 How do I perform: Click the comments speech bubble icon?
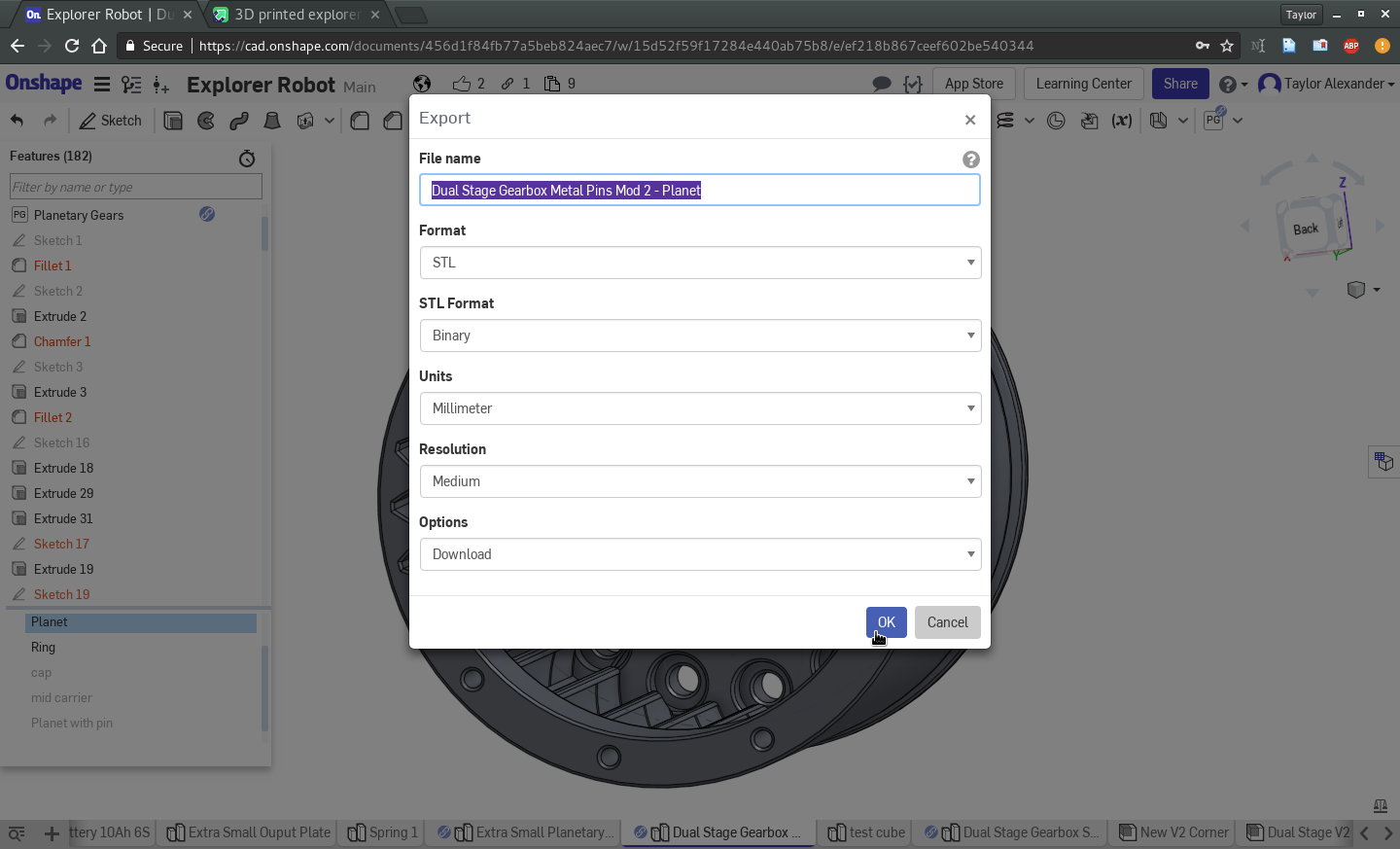tap(882, 84)
